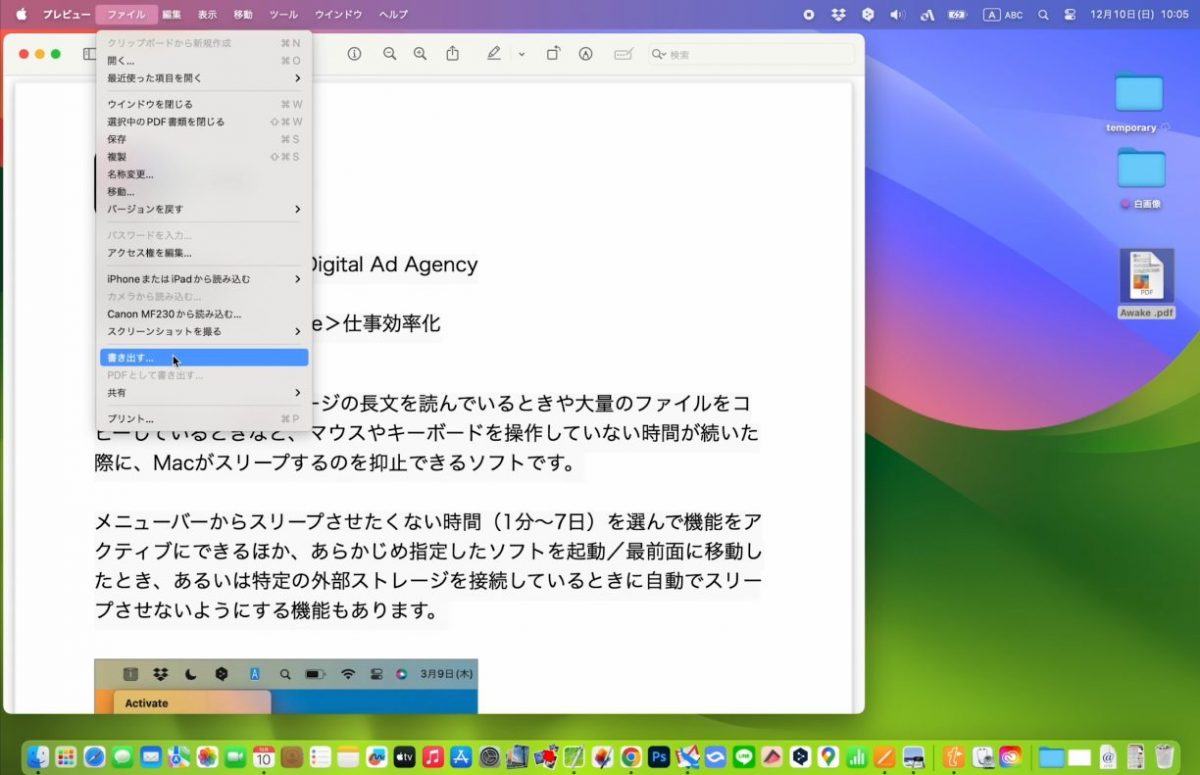The width and height of the screenshot is (1200, 775).
Task: Zoom in with the plus magnifier icon
Action: [420, 54]
